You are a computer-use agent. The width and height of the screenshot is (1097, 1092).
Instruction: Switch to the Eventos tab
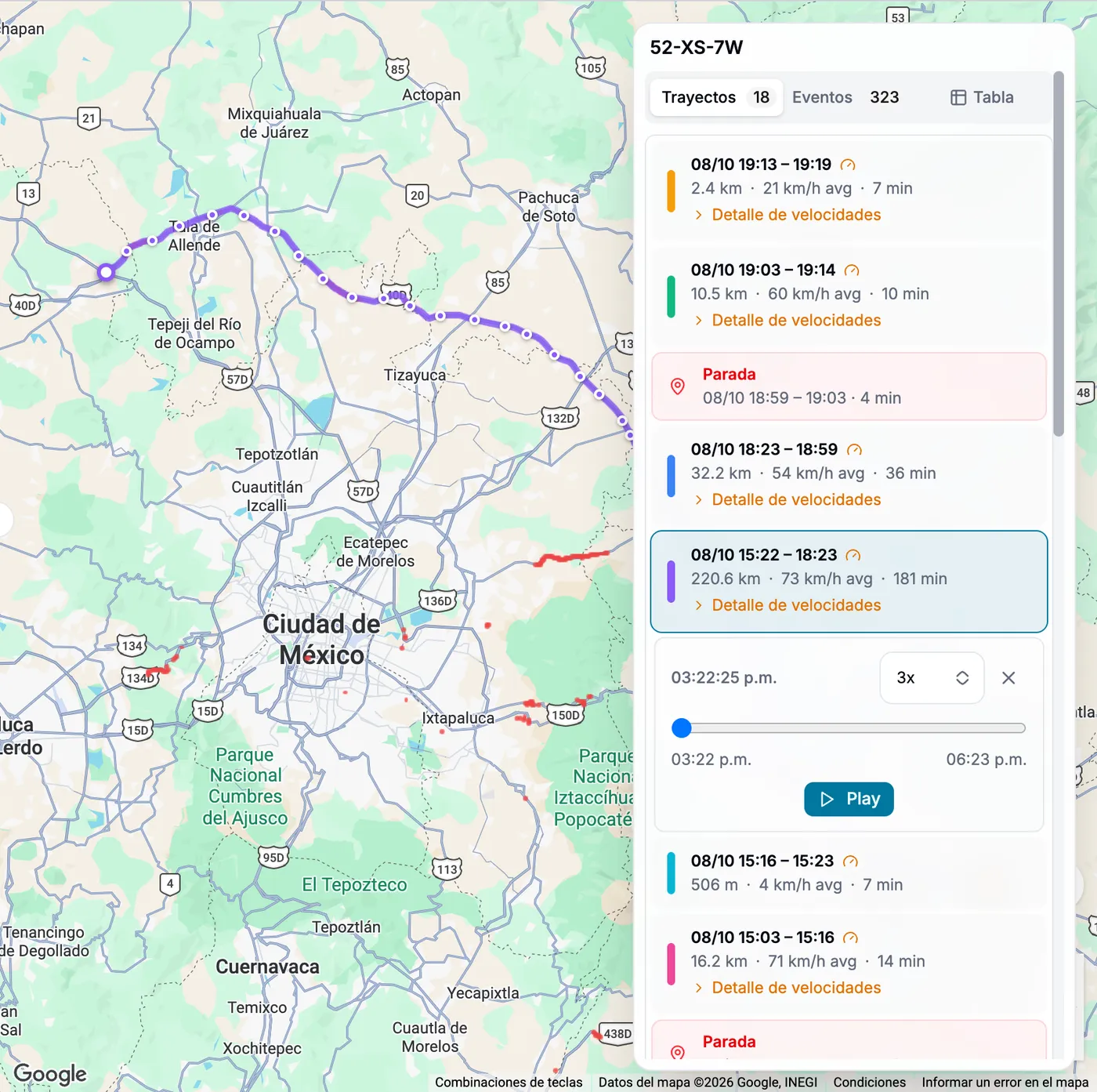845,98
